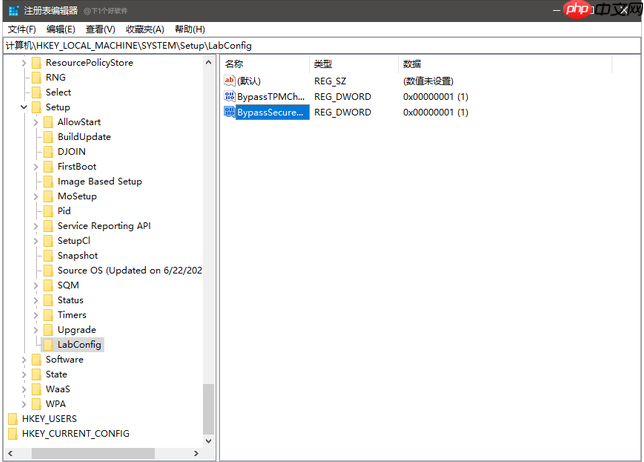Click the AllowStart folder icon

(48, 122)
